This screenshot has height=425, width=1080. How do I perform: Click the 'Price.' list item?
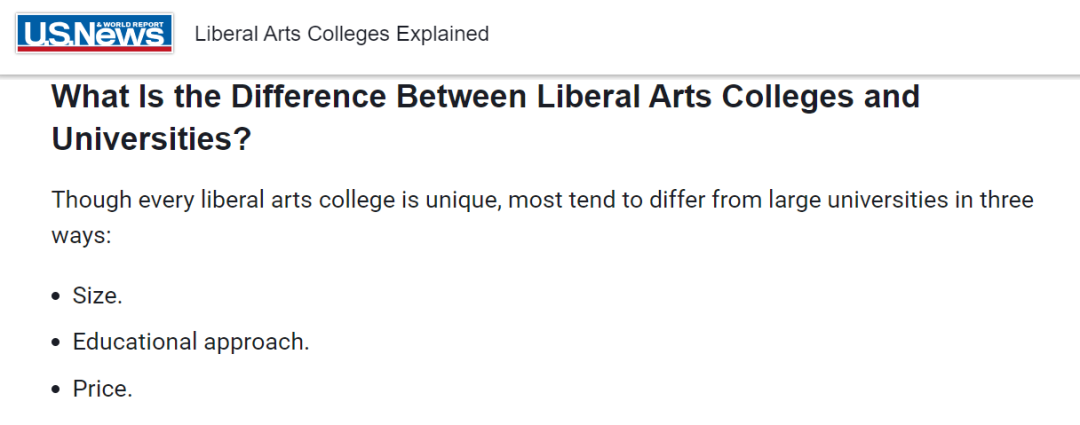[102, 389]
